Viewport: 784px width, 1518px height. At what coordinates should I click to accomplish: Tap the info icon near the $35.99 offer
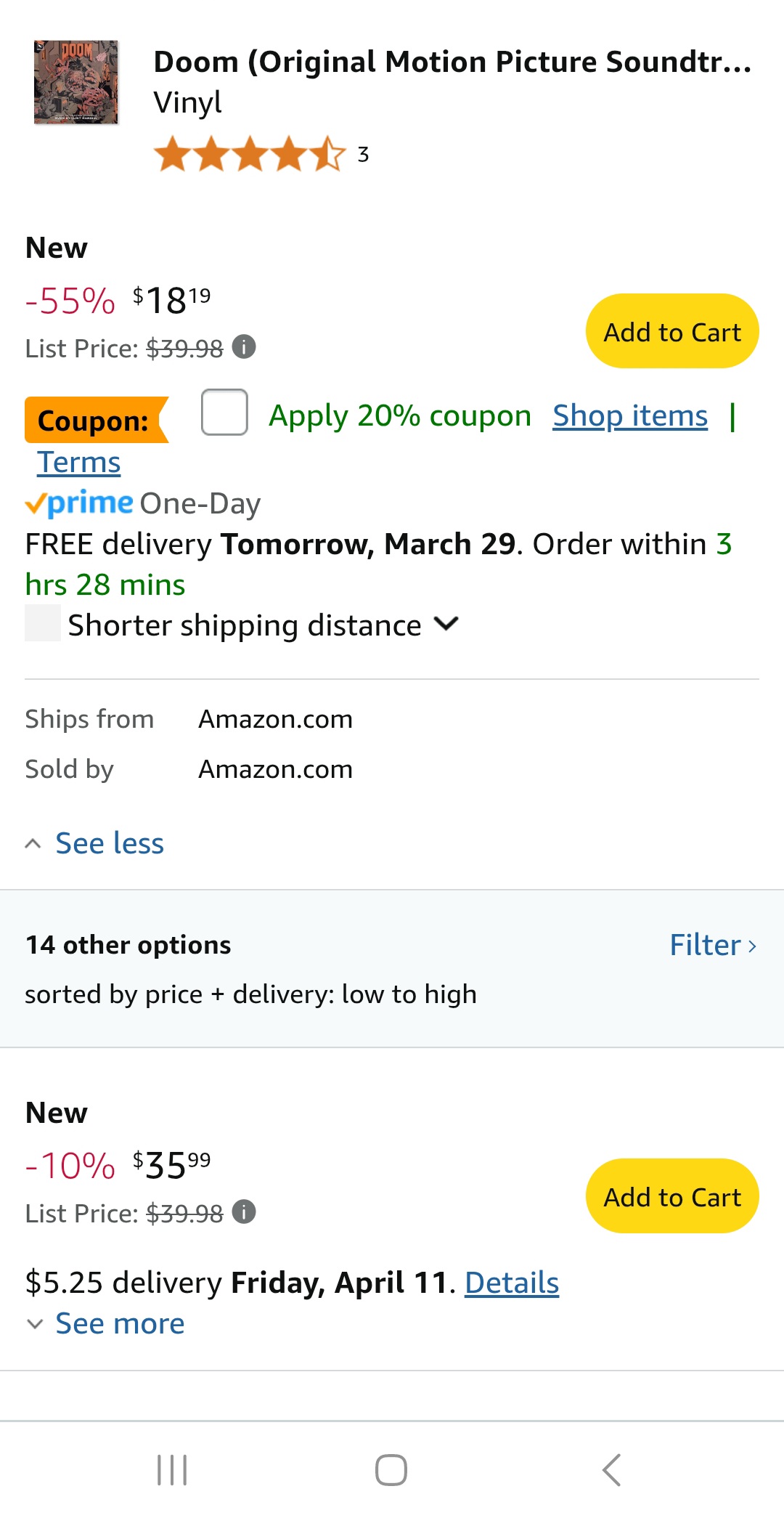(245, 1211)
